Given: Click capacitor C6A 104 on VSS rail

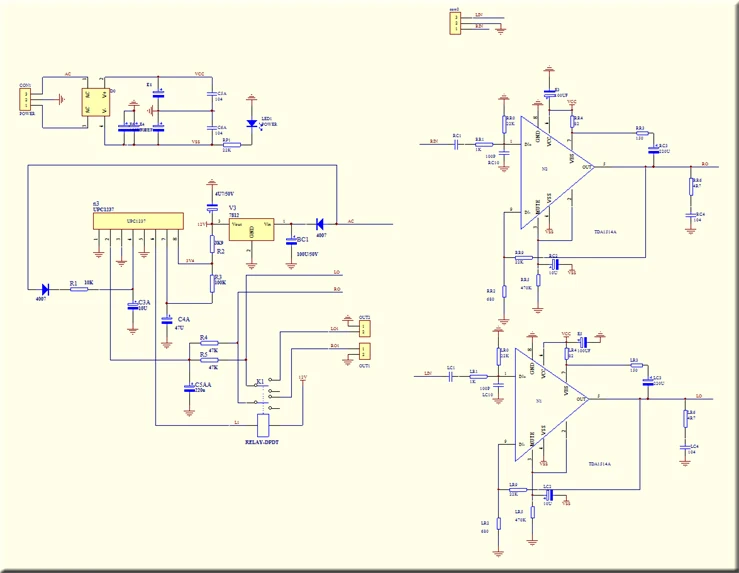Looking at the screenshot, I should click(x=212, y=128).
